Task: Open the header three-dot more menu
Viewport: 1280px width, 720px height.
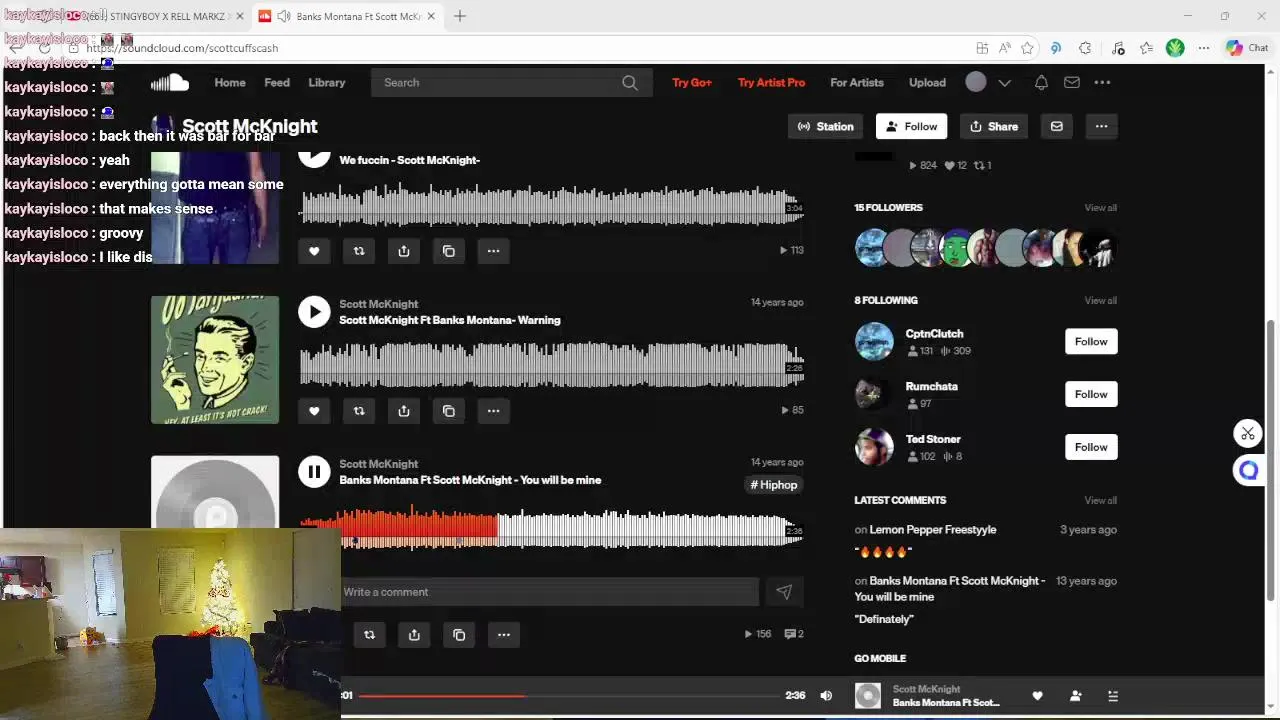Action: 1102,83
